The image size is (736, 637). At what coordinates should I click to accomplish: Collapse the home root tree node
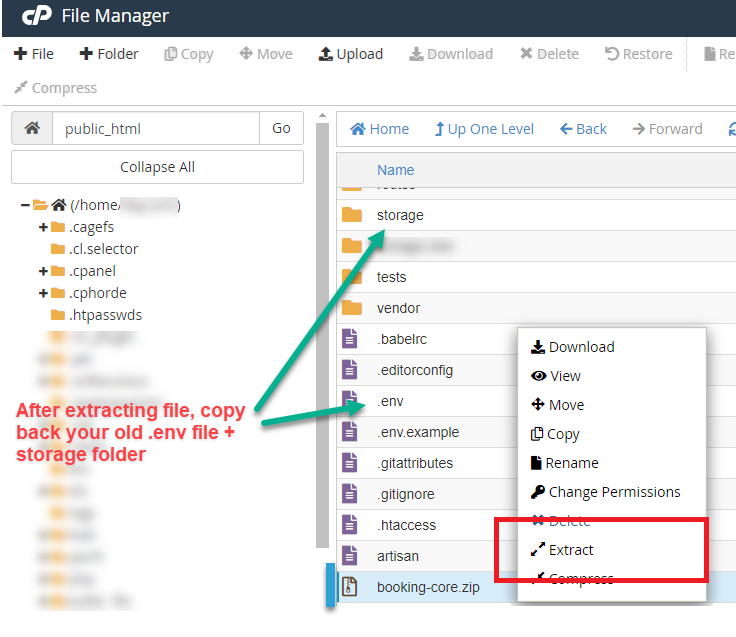[25, 205]
